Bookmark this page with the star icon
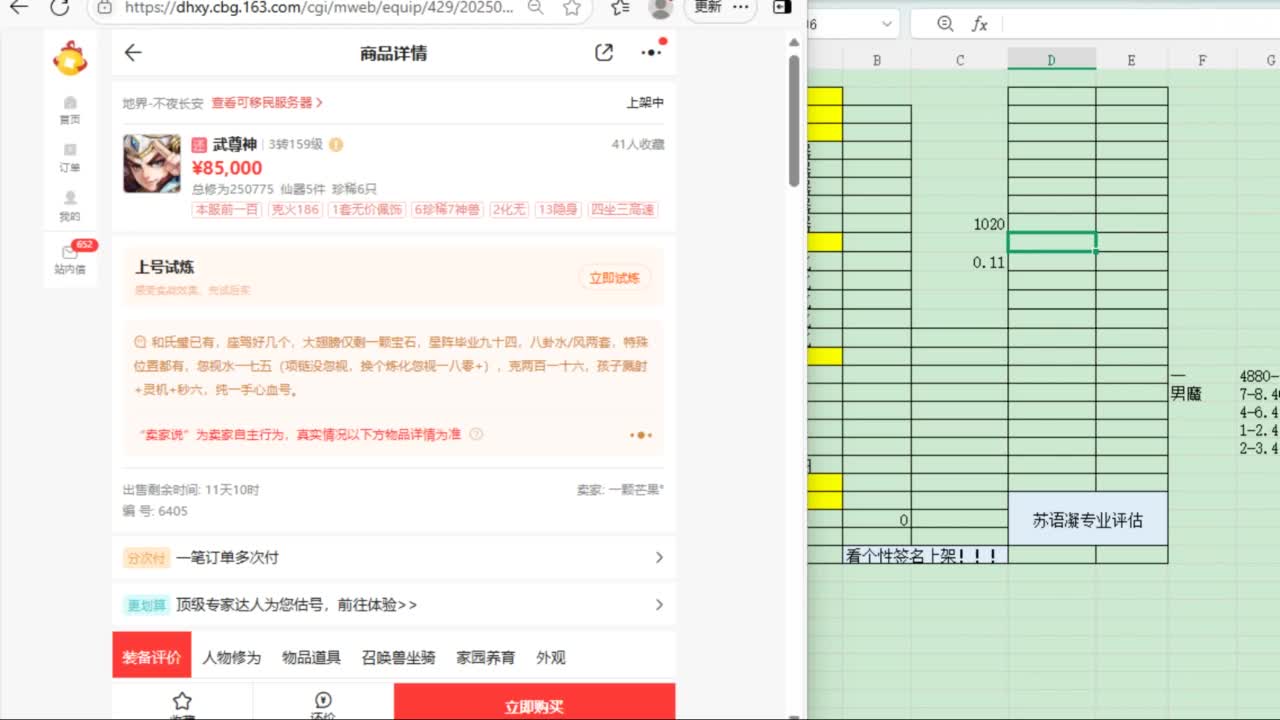This screenshot has width=1280, height=720. [571, 7]
